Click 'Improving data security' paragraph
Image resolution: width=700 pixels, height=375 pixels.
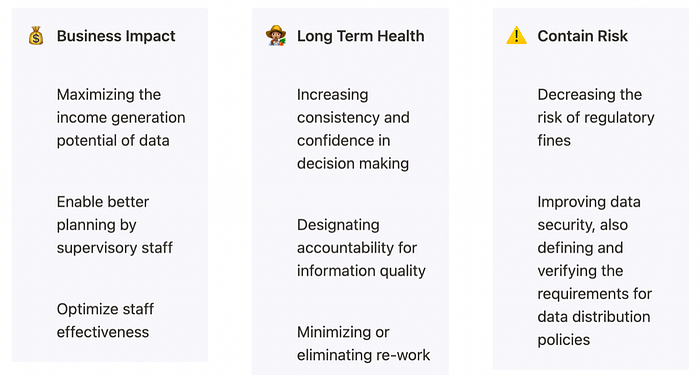(x=595, y=271)
